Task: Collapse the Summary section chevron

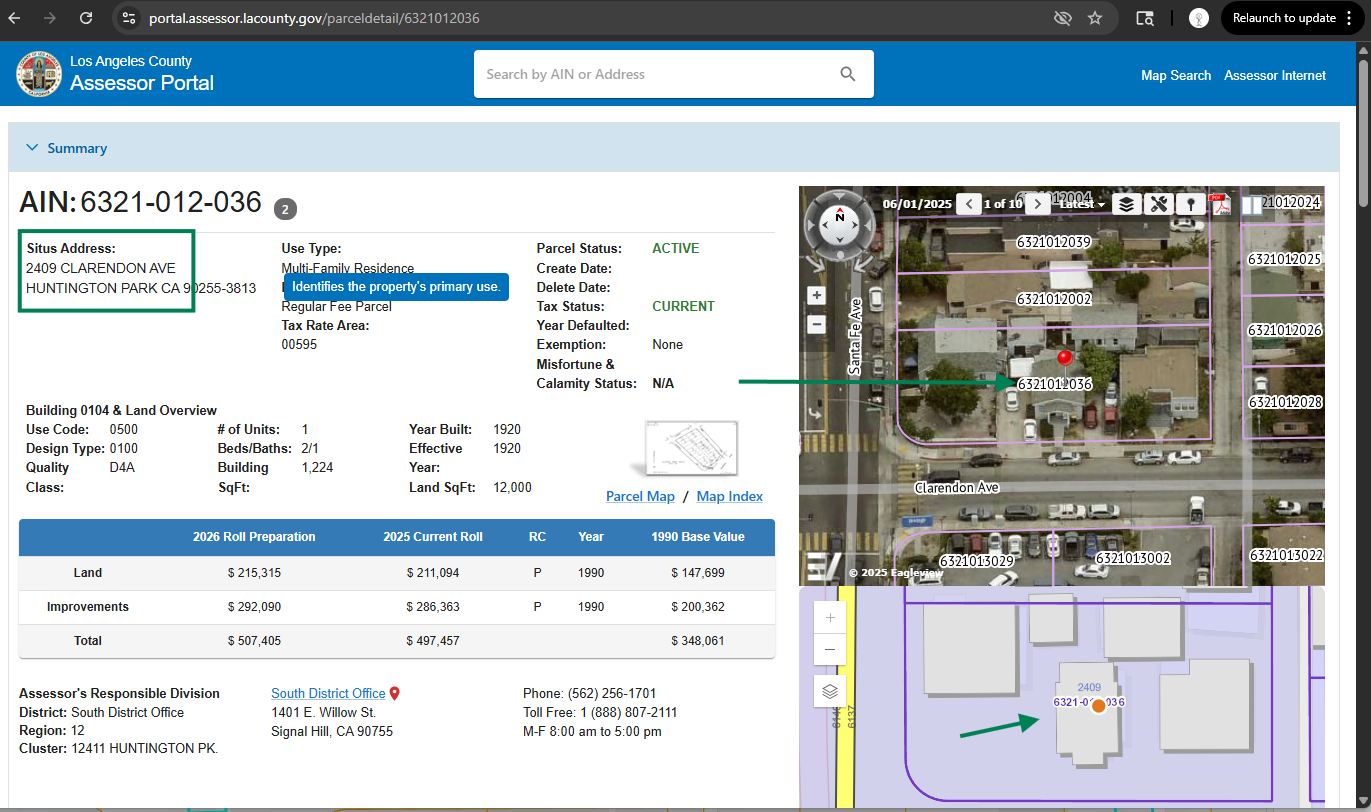Action: pos(30,148)
